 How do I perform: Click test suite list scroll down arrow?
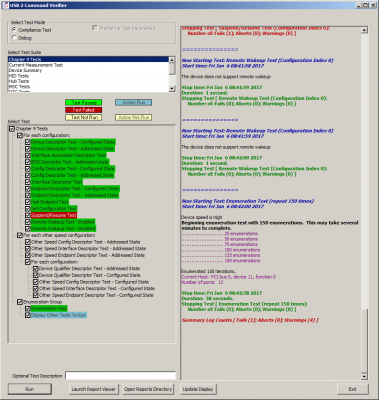[x=172, y=89]
